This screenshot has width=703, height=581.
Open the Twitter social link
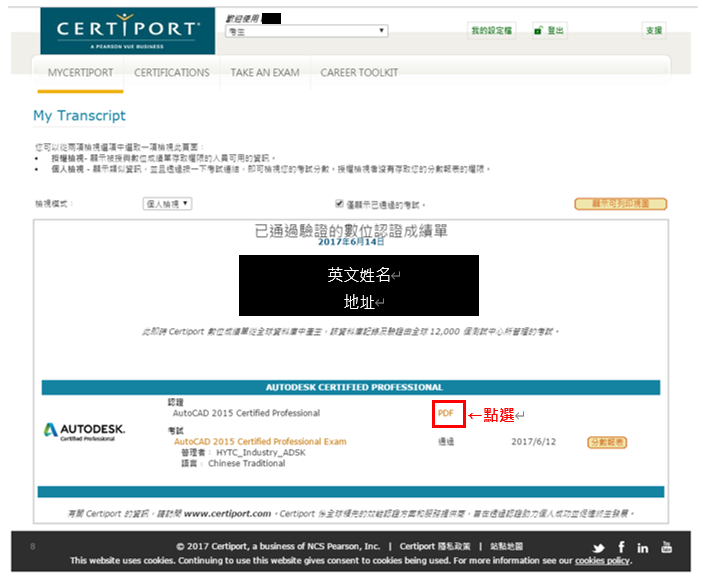point(599,548)
